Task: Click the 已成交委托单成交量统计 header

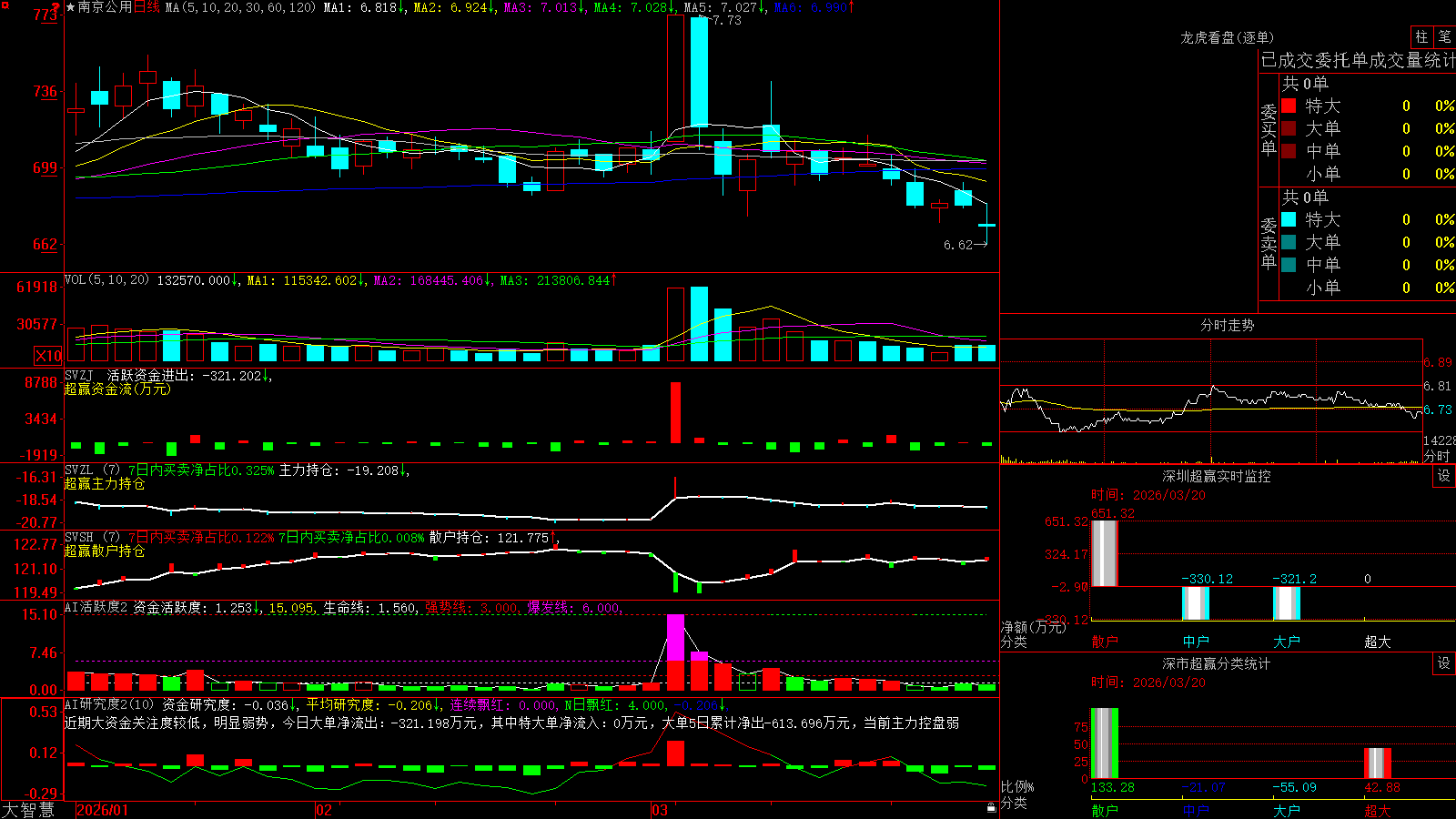Action: [x=1358, y=60]
